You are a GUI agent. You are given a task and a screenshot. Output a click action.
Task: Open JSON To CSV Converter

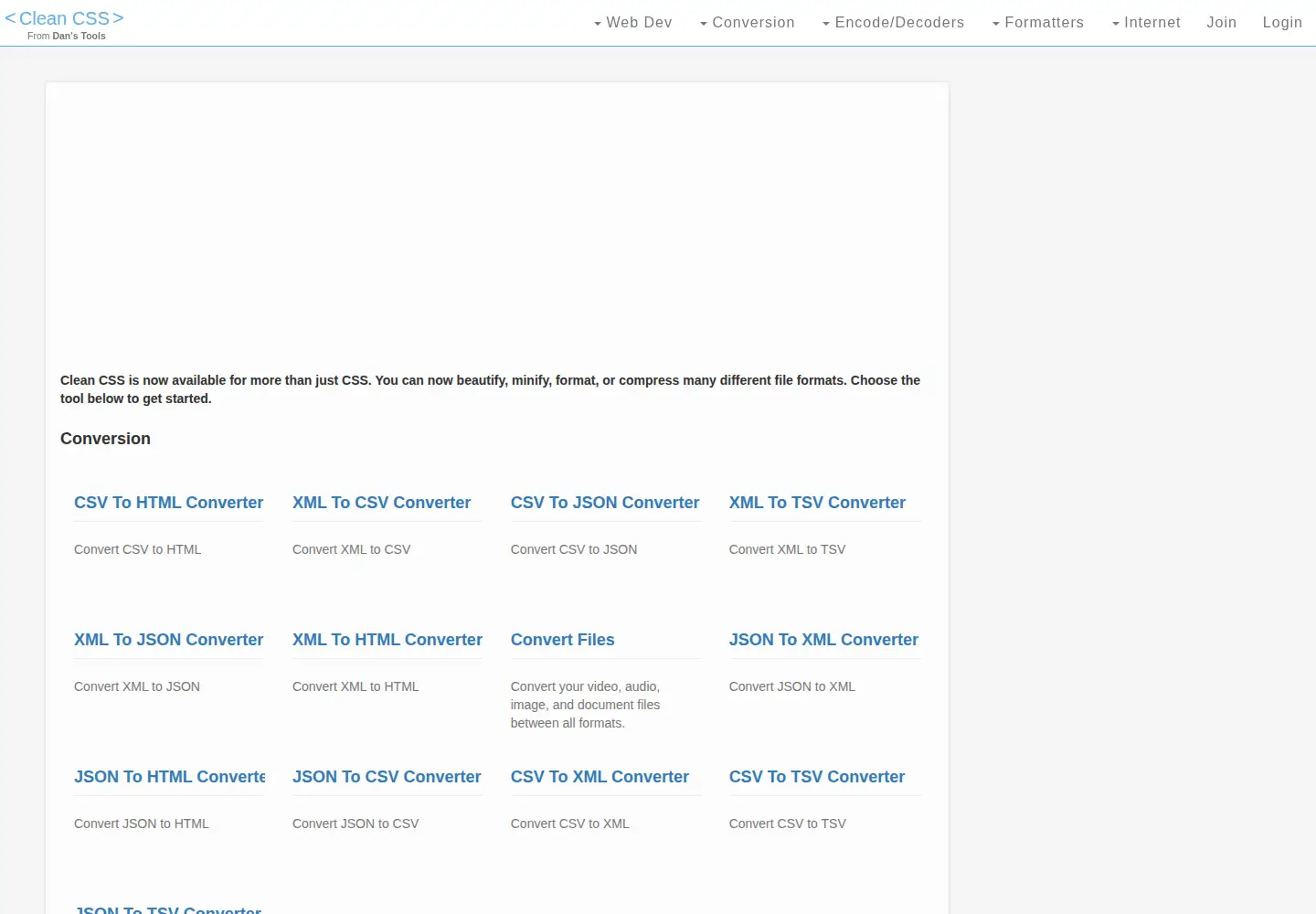(387, 777)
